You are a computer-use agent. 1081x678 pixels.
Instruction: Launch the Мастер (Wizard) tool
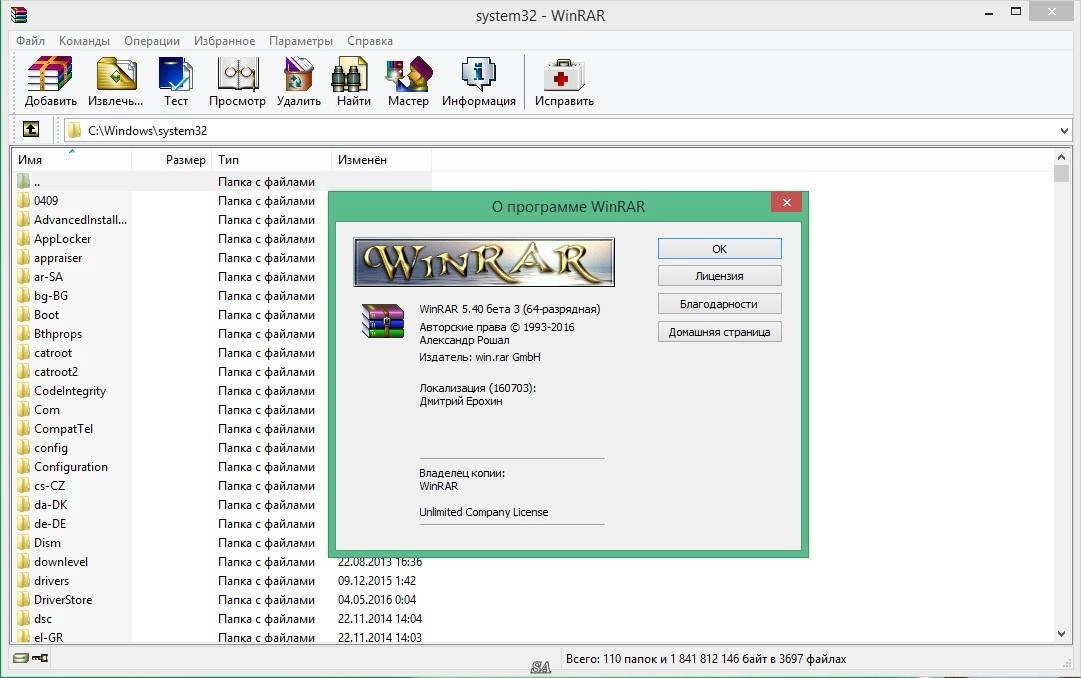coord(408,74)
